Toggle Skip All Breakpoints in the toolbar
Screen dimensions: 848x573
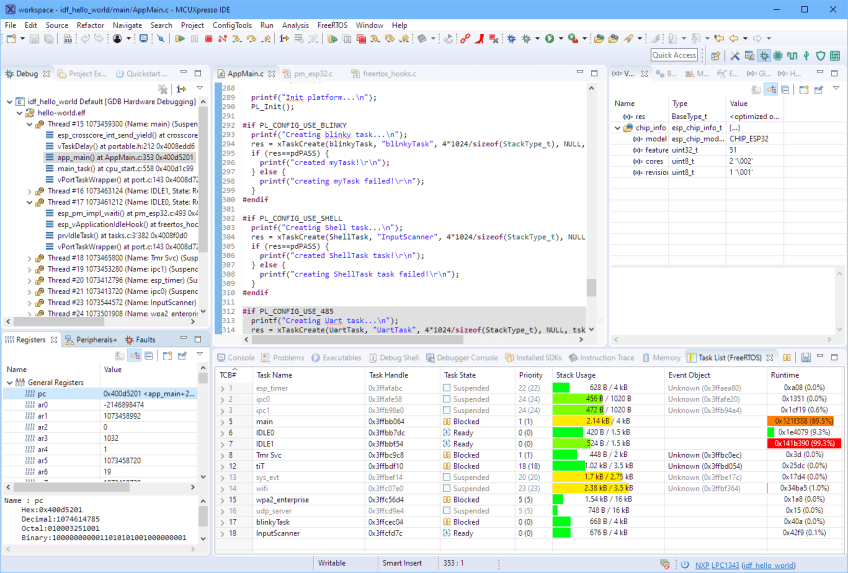click(161, 38)
